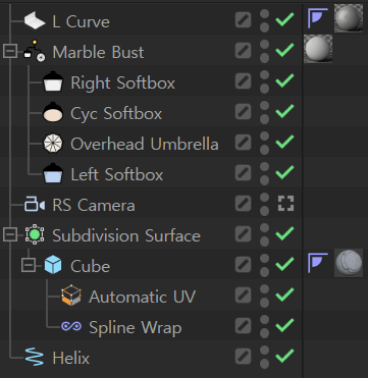The width and height of the screenshot is (368, 378).
Task: Disable the Cyc Softbox green checkmark
Action: [285, 111]
